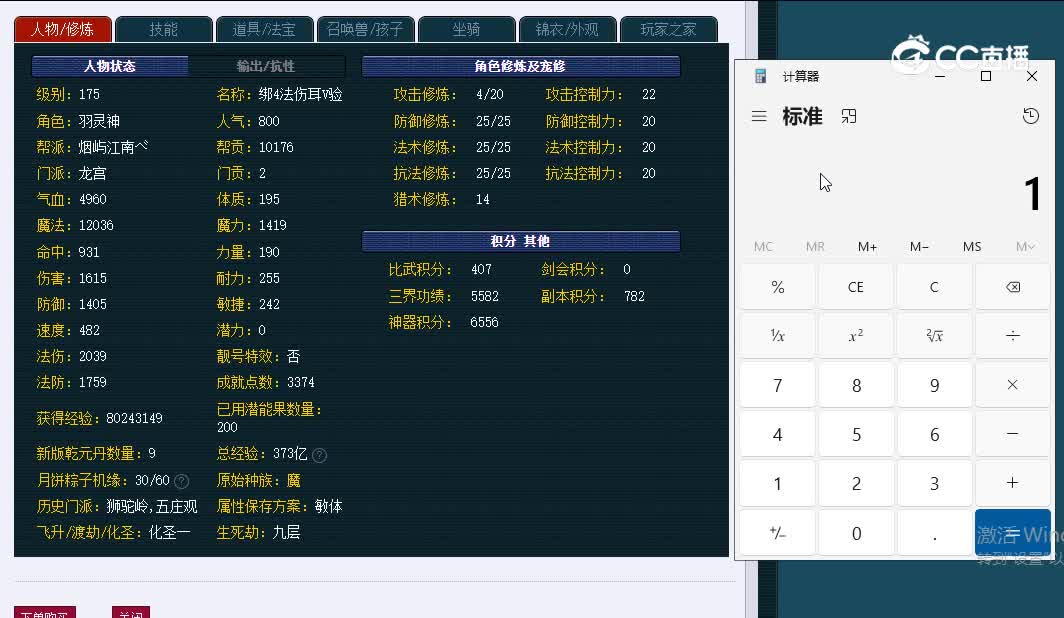Click the MC memory clear button
Image resolution: width=1064 pixels, height=618 pixels.
[763, 247]
